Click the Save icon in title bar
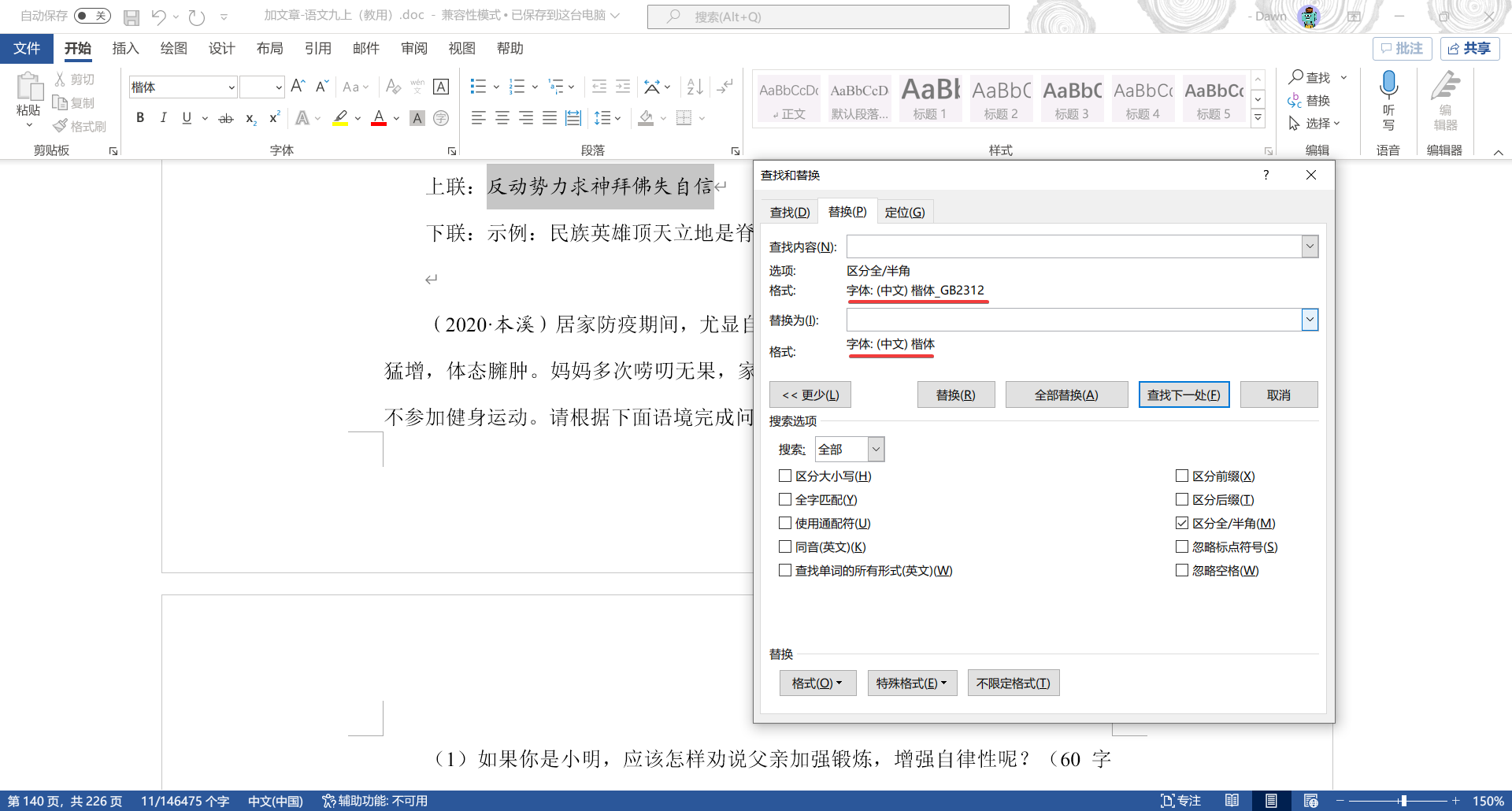The width and height of the screenshot is (1512, 811). click(x=132, y=17)
